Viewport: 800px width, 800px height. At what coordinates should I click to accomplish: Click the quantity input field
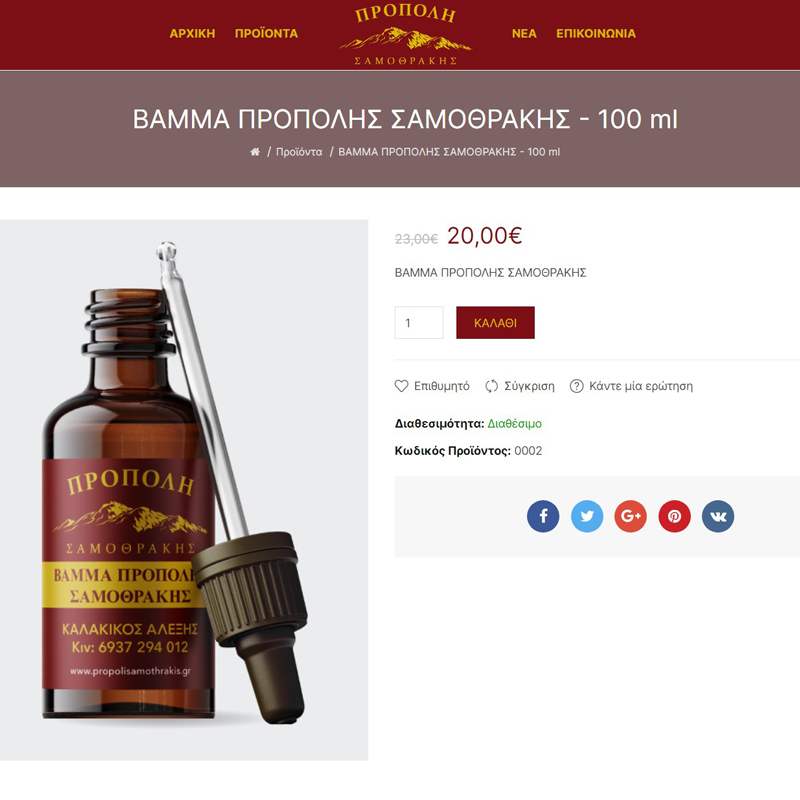(x=419, y=322)
